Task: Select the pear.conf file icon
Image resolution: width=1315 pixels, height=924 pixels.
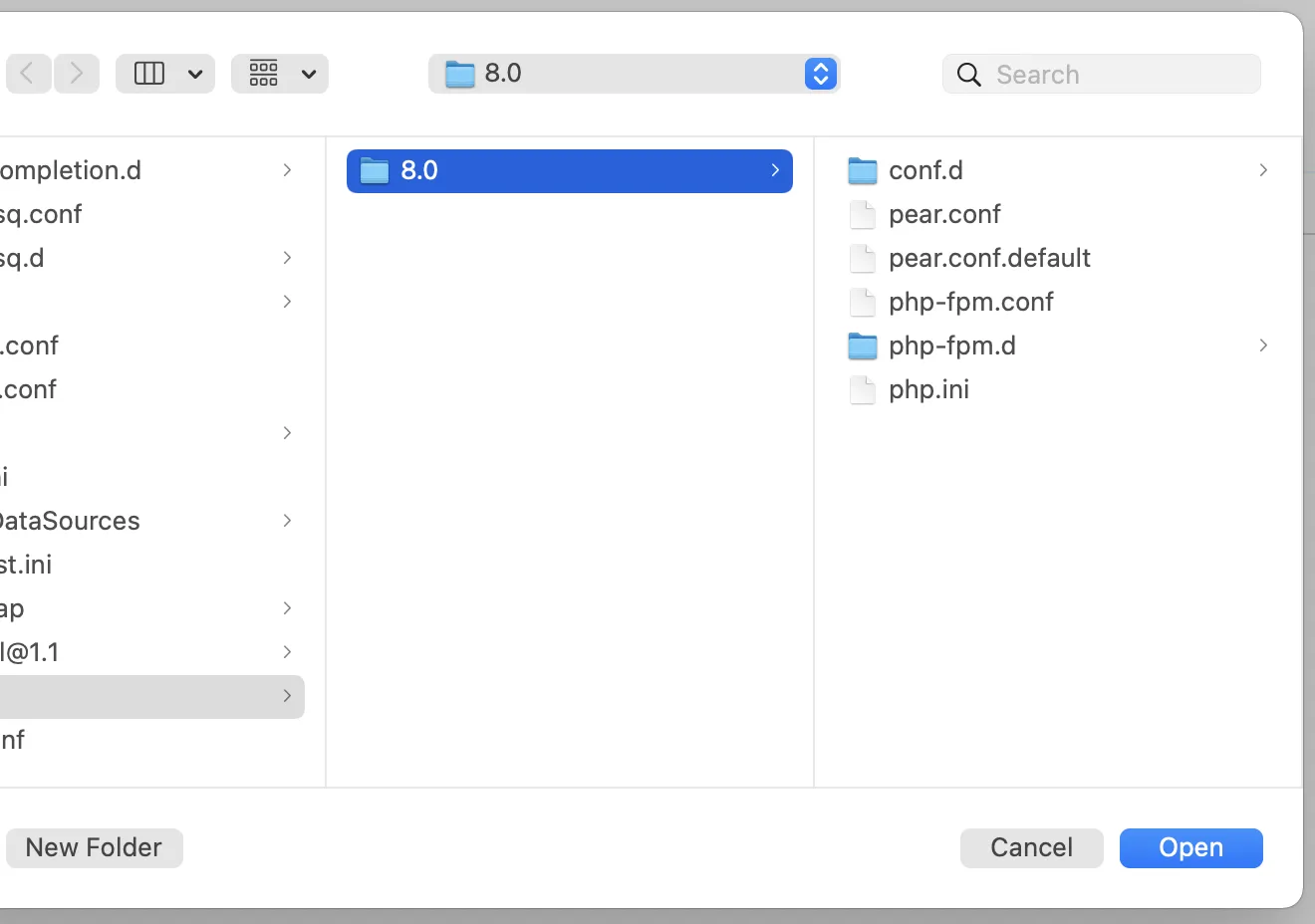Action: click(863, 215)
